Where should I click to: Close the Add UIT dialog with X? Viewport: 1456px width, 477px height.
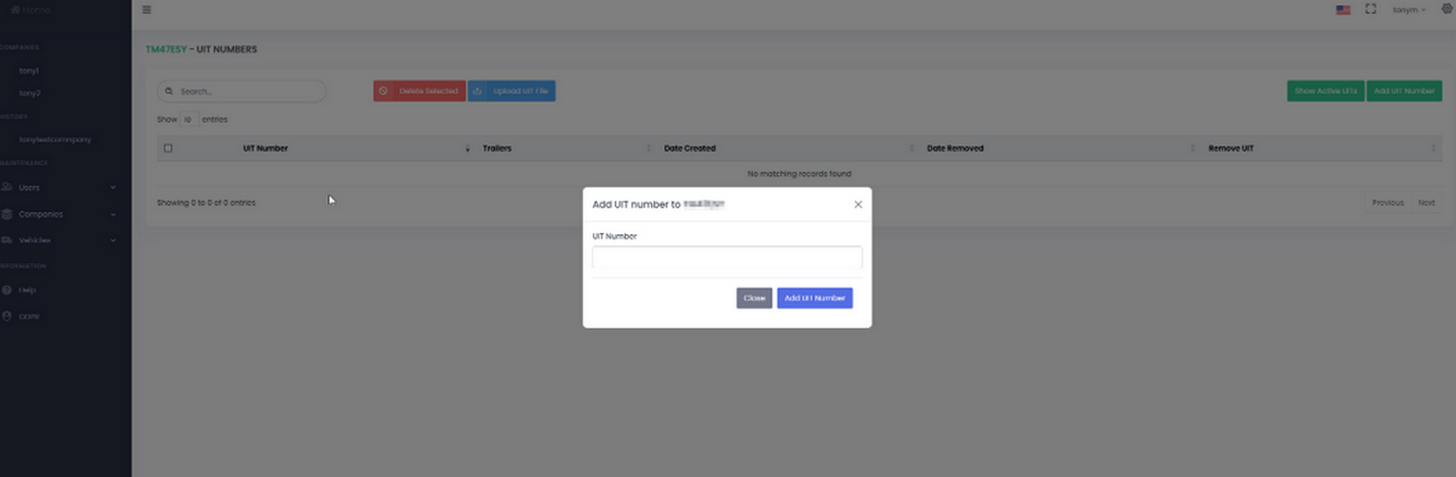(x=858, y=204)
